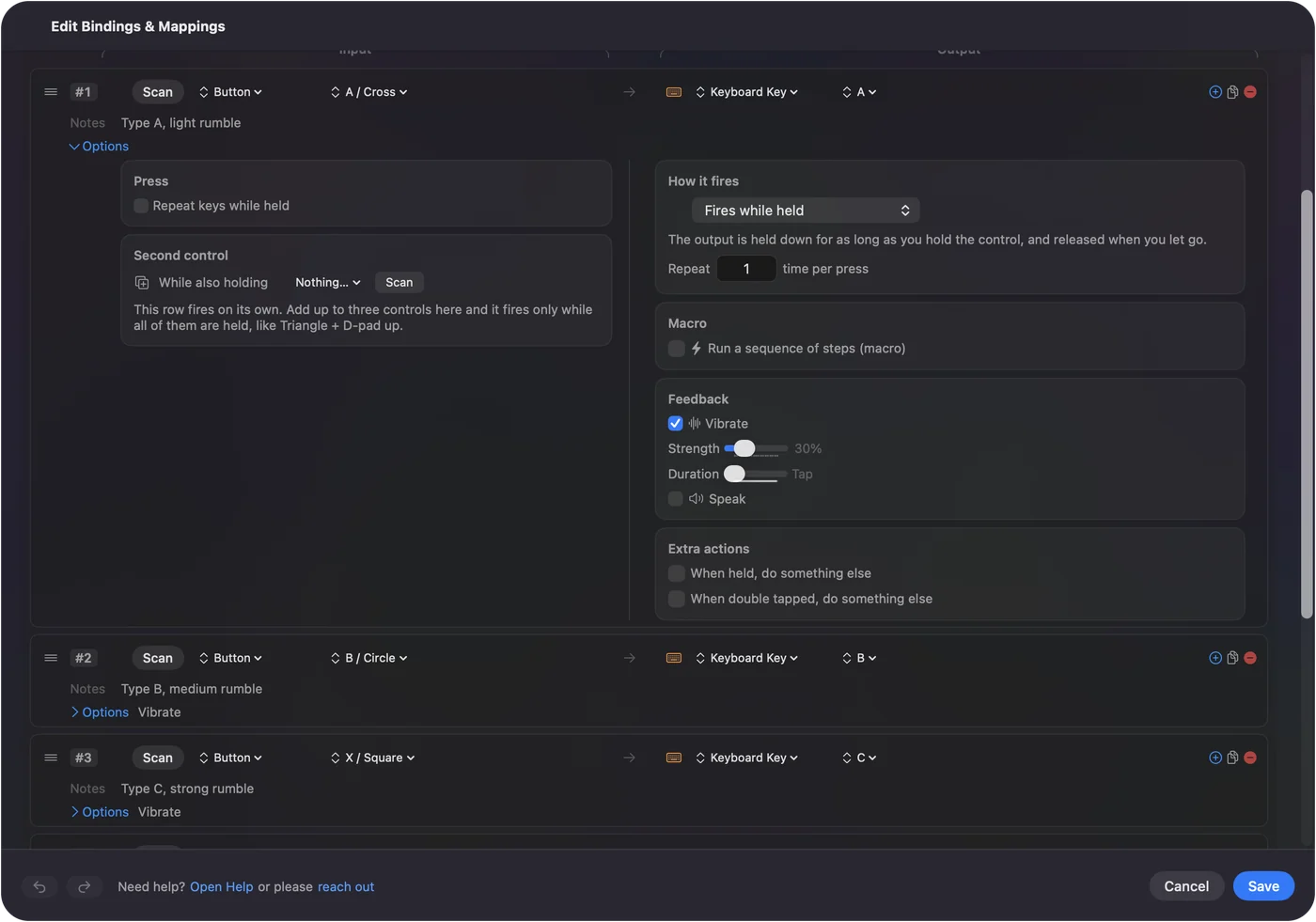Viewport: 1316px width, 922px height.
Task: Open the Fires while held dropdown
Action: point(806,211)
